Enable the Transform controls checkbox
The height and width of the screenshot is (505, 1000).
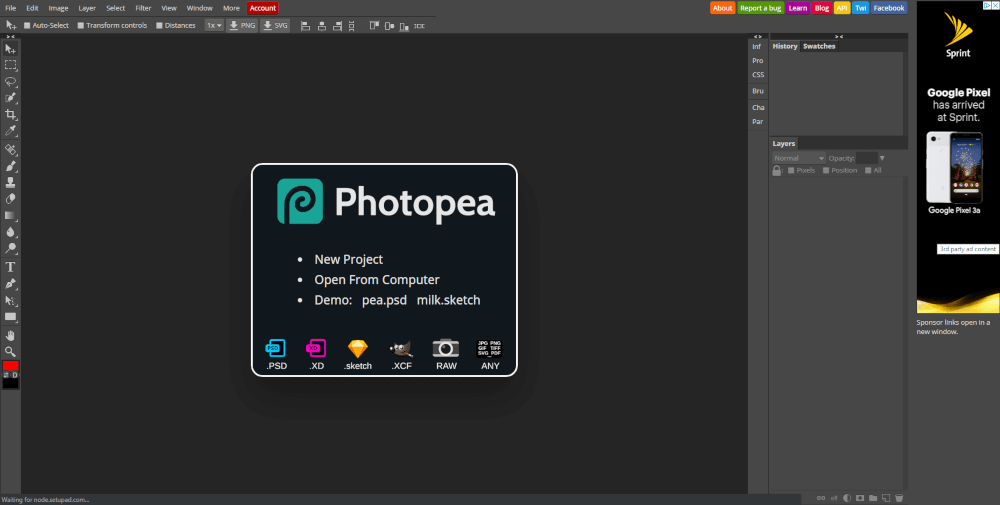point(80,26)
